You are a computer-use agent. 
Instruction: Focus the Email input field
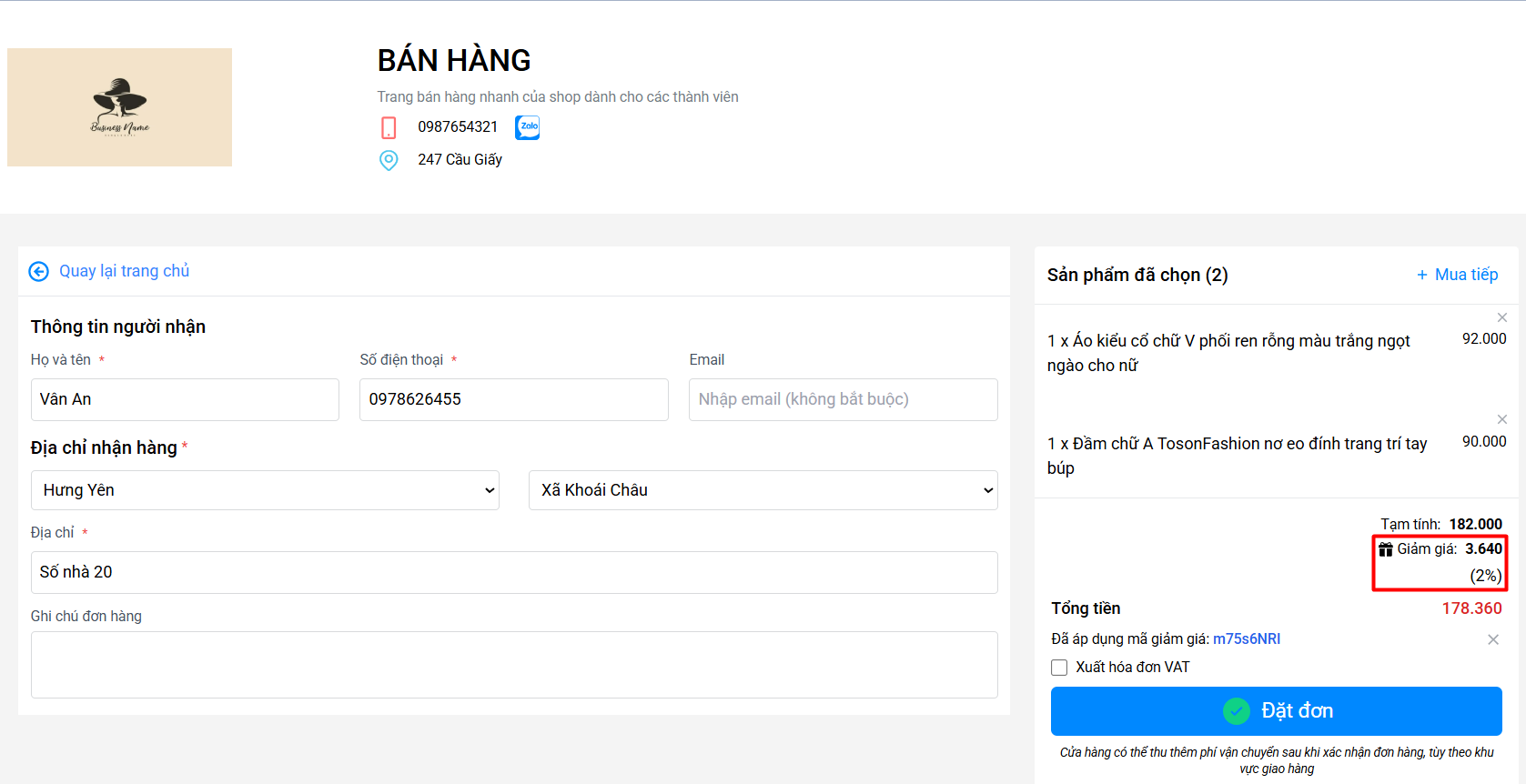click(843, 399)
